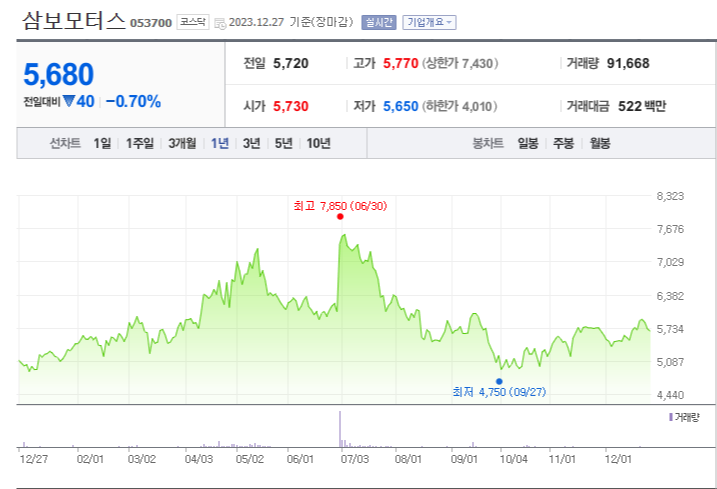Click the 09/01 x-axis date label

pos(464,459)
